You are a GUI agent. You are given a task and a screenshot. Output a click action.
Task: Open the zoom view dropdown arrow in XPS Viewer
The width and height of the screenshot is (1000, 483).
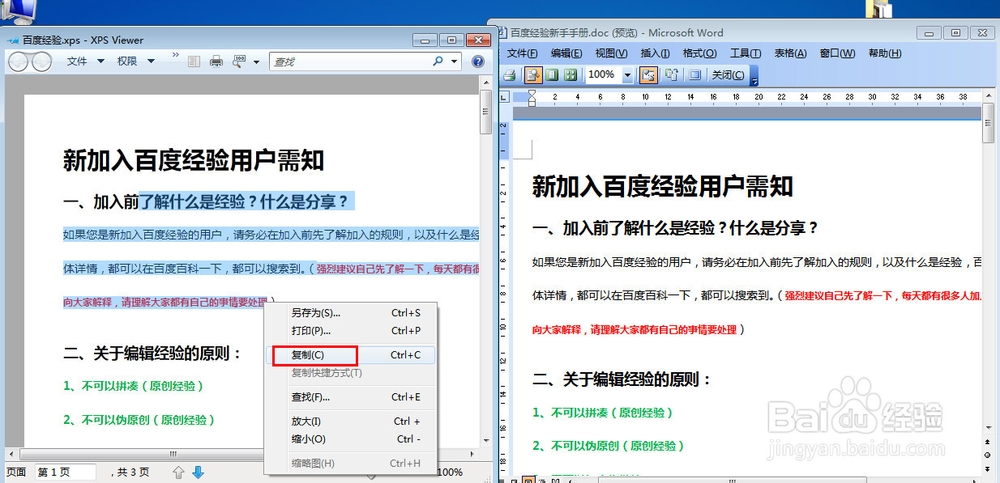pos(256,62)
